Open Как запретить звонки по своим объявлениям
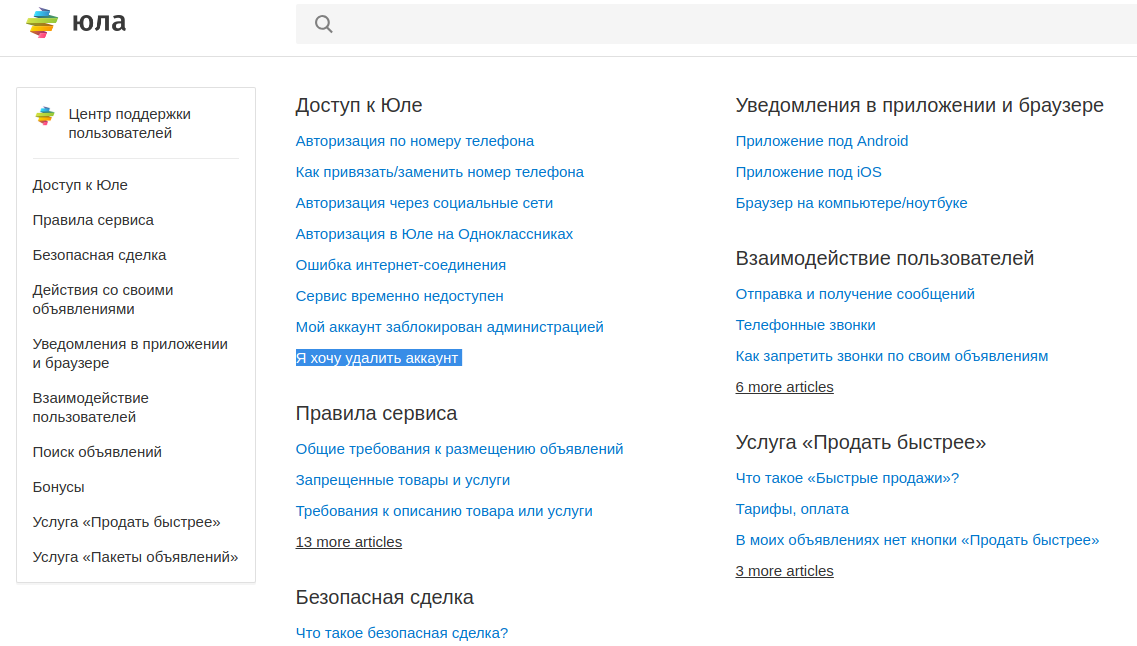 point(892,356)
